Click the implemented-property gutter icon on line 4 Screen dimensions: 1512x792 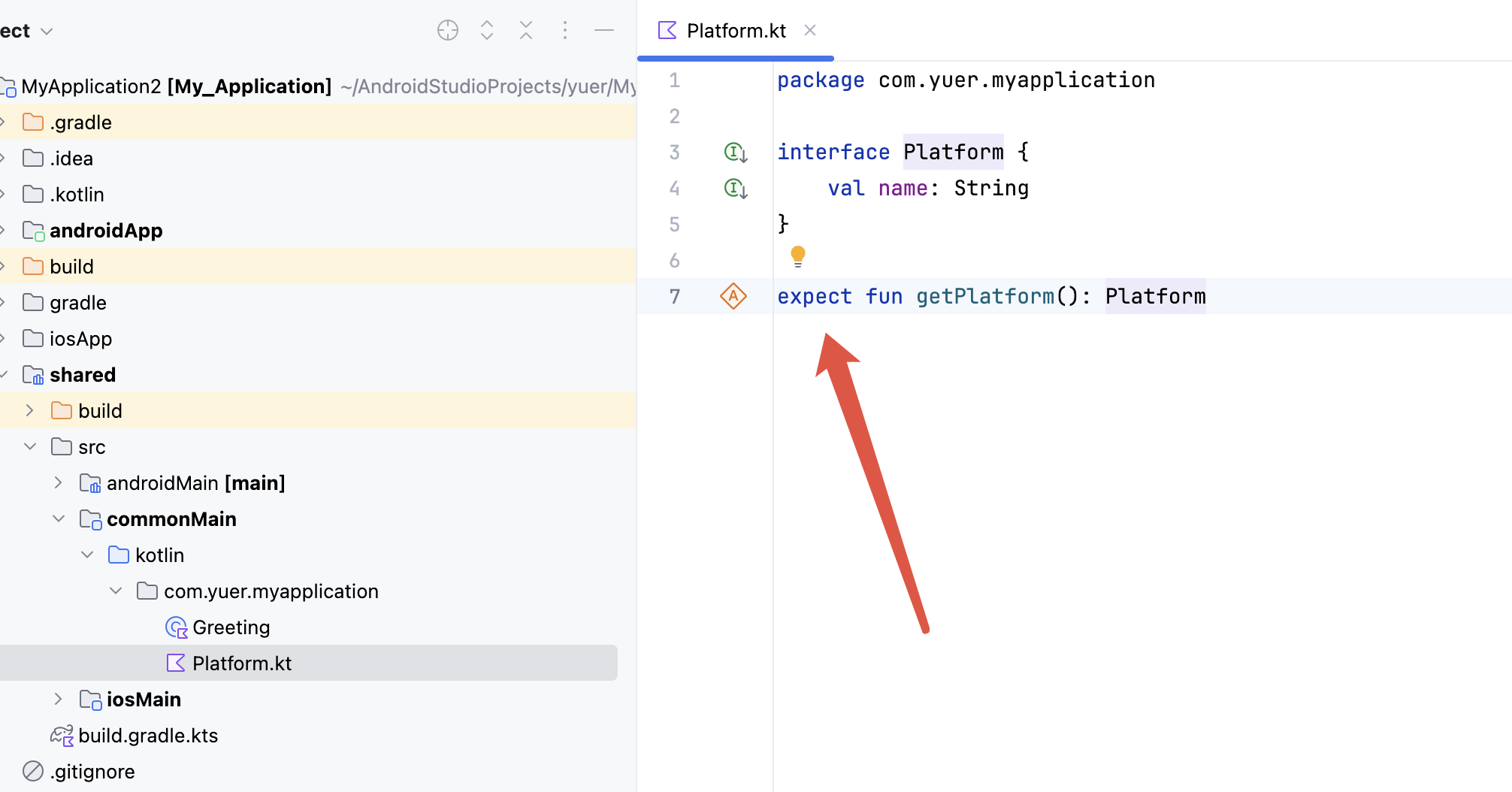pyautogui.click(x=735, y=189)
